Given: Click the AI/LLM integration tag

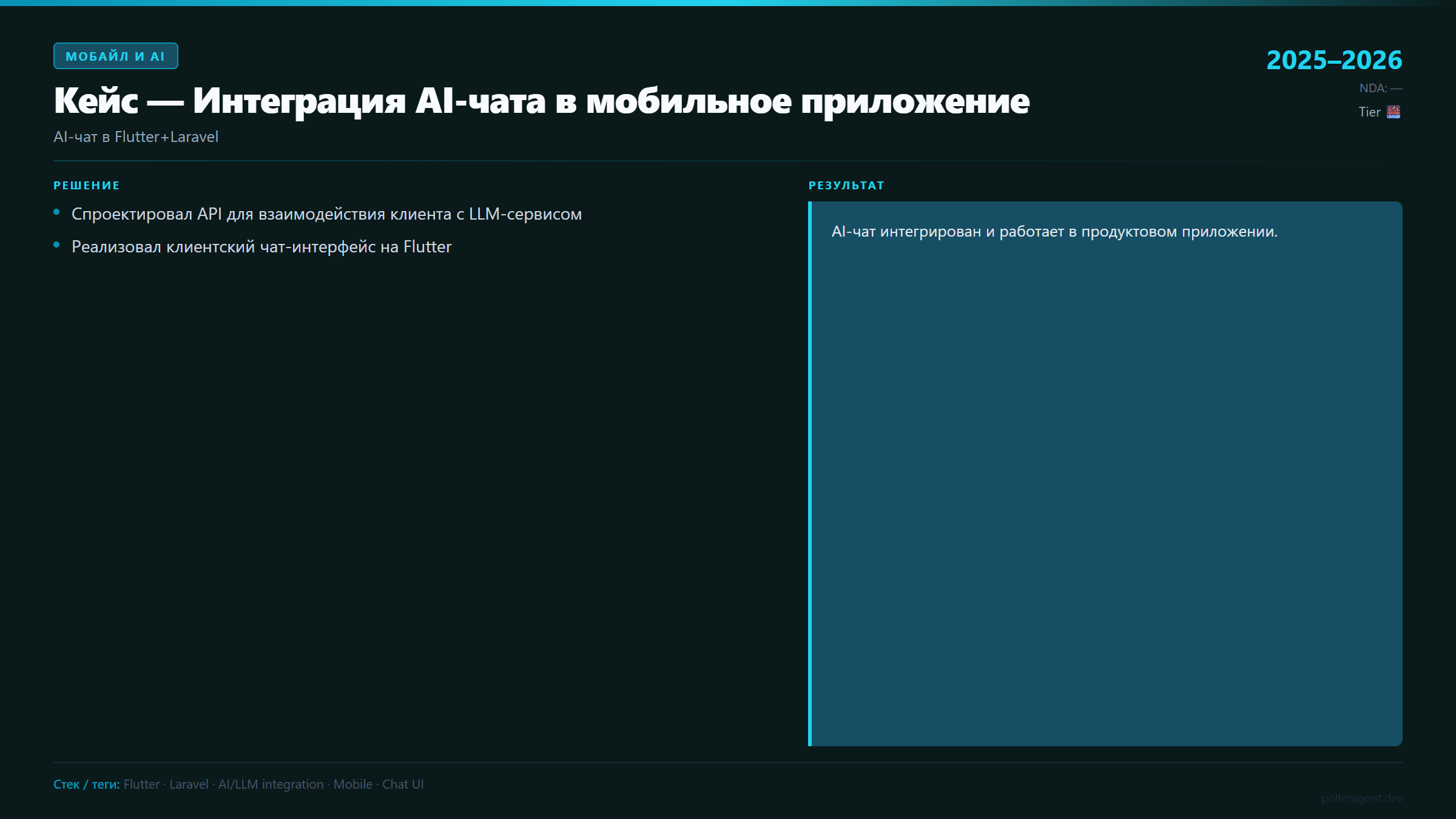Looking at the screenshot, I should [x=271, y=784].
